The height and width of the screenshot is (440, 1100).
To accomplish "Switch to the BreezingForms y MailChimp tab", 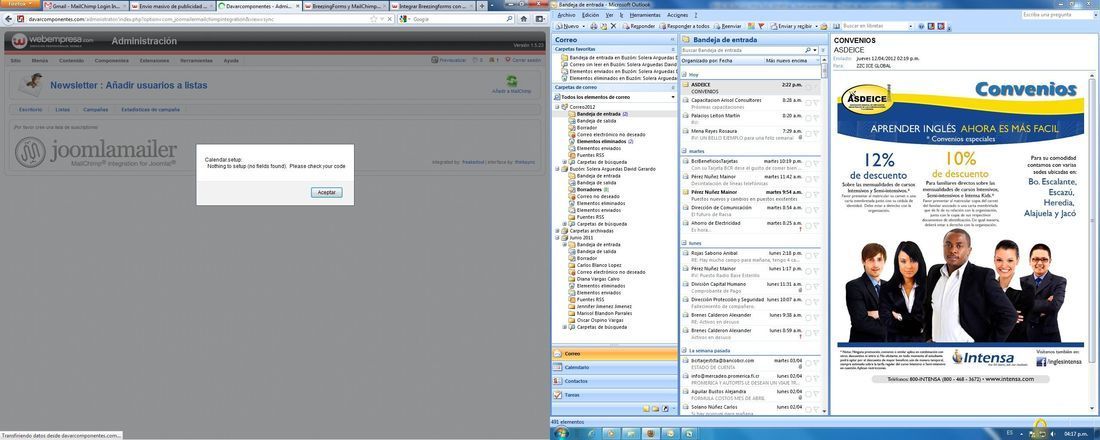I will pyautogui.click(x=345, y=6).
